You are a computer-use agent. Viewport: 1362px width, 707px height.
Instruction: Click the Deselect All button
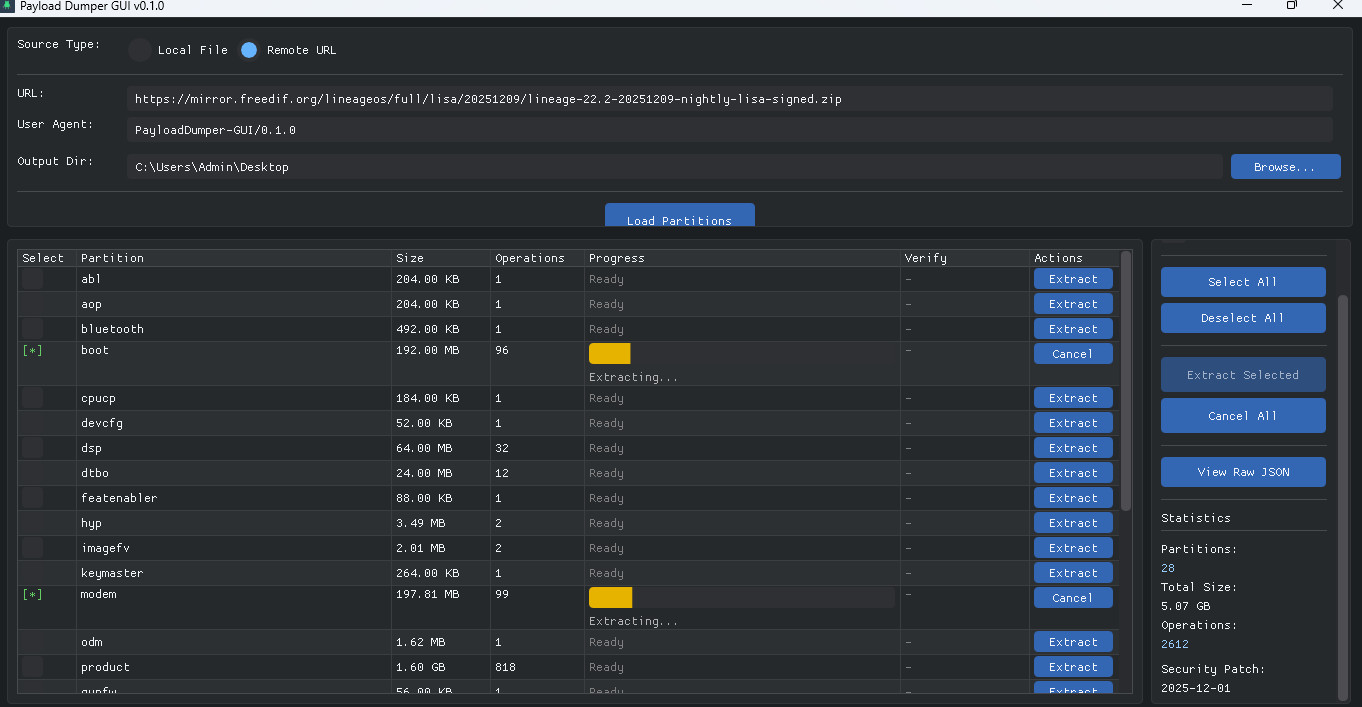(x=1242, y=318)
